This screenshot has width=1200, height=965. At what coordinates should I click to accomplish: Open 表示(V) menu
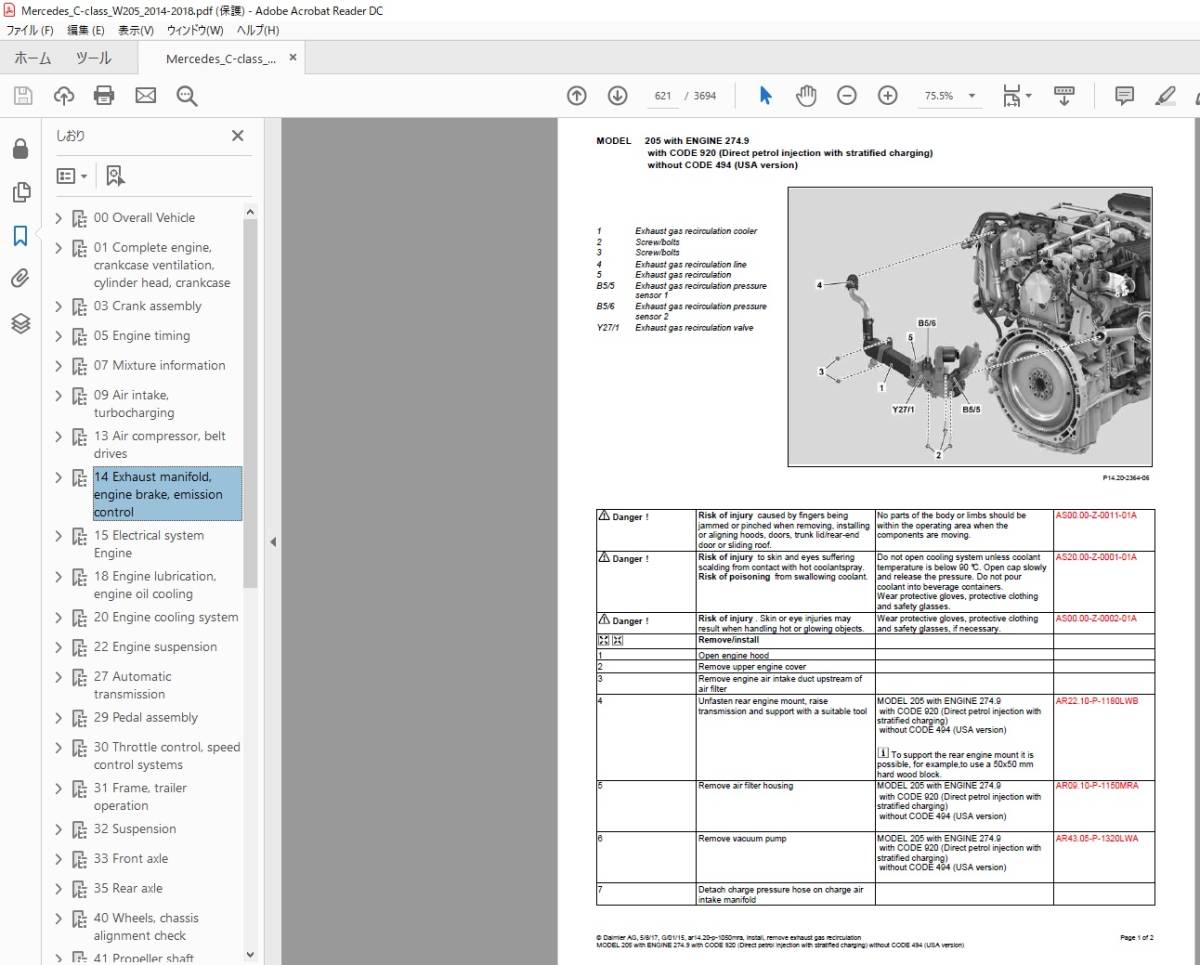click(x=136, y=30)
